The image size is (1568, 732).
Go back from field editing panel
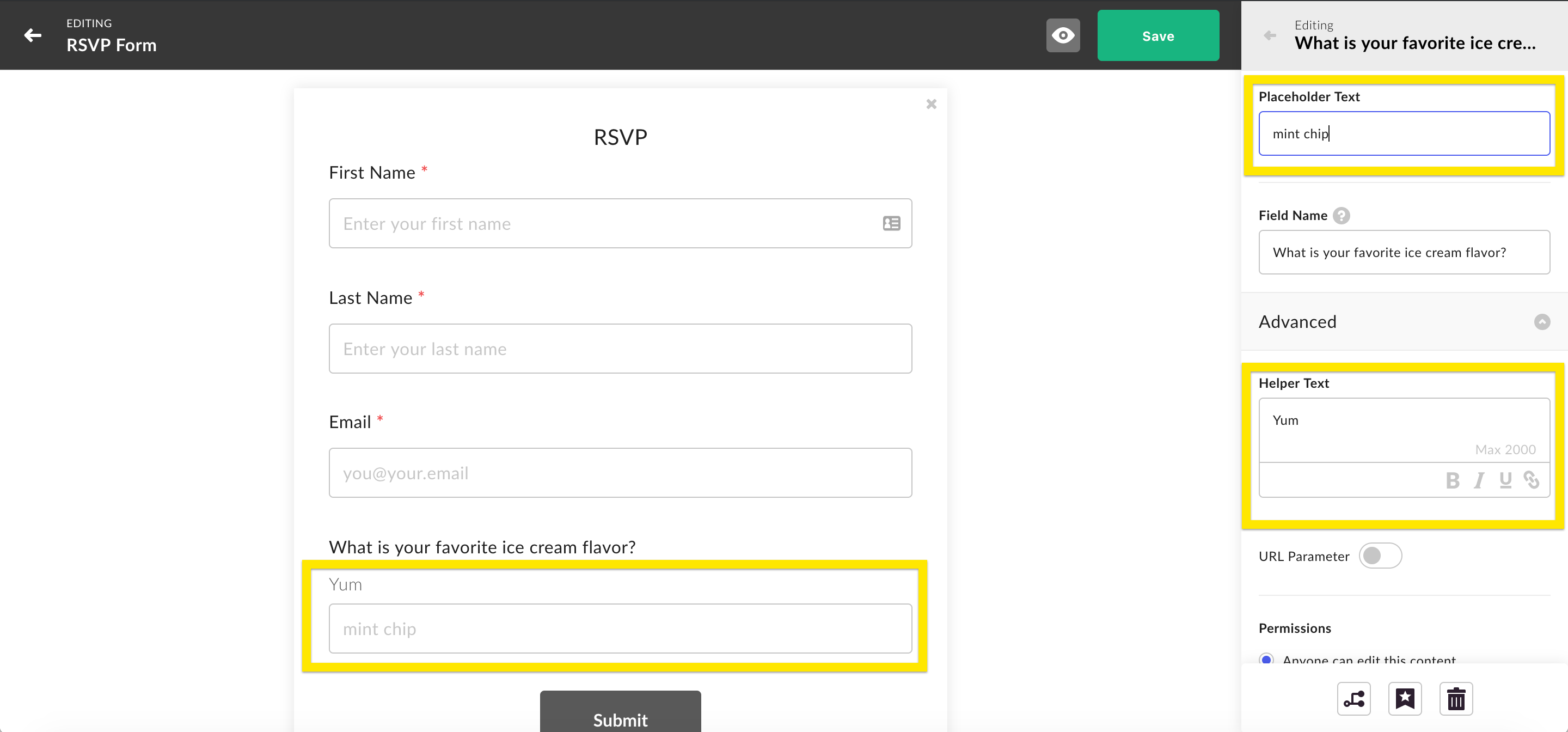[x=1270, y=35]
